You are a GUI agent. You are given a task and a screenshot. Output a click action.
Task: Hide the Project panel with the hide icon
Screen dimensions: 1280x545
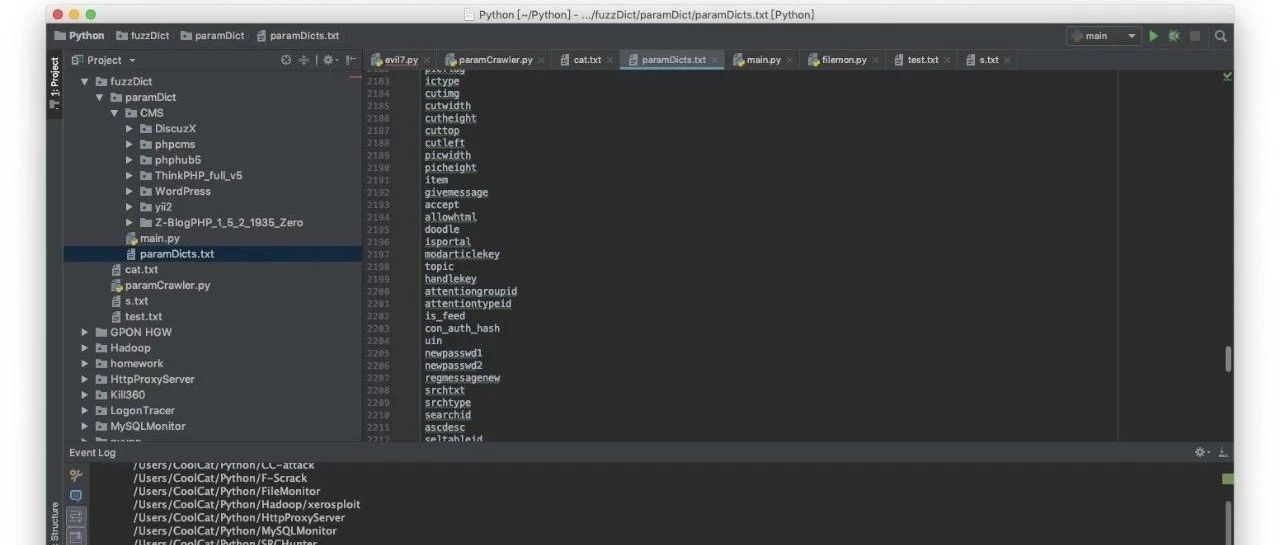pos(350,60)
